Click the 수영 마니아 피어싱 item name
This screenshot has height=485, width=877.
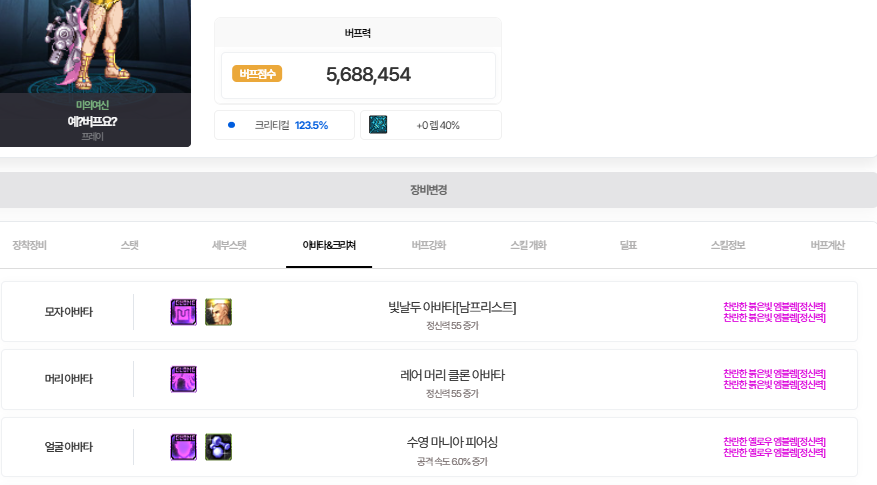coord(452,442)
